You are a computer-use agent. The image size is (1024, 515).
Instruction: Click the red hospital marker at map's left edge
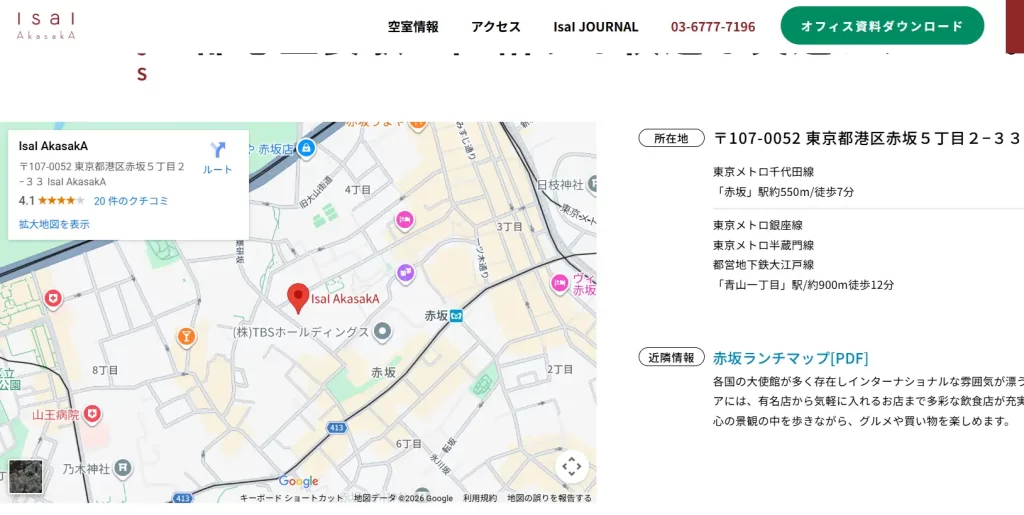click(53, 299)
